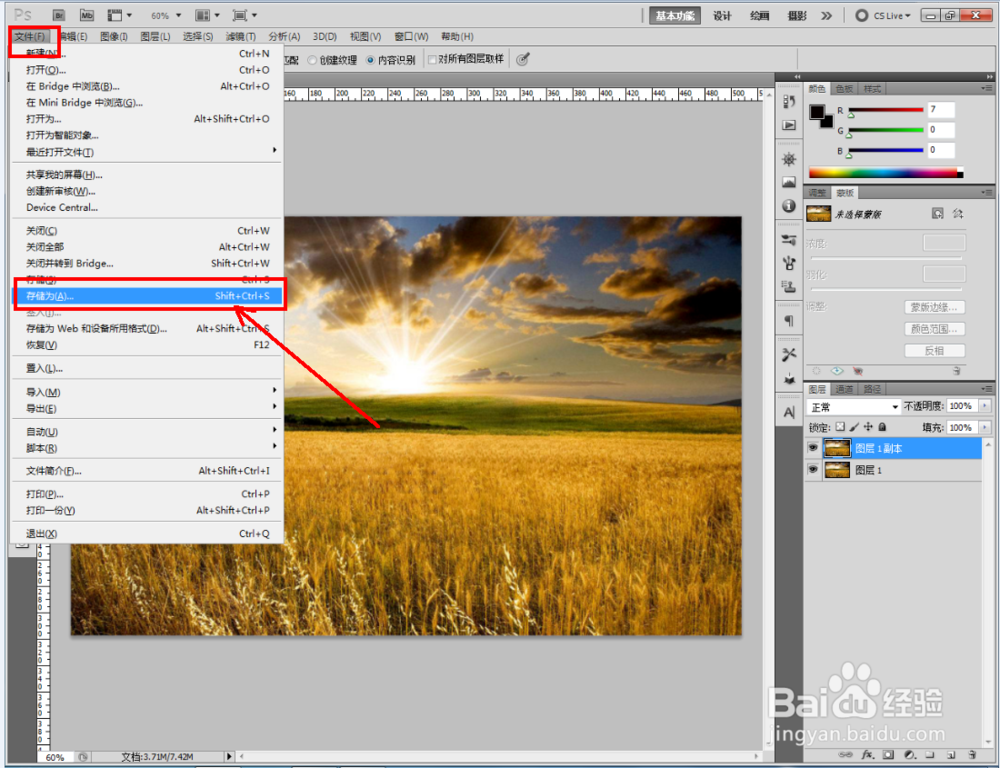Lock all padlock icon in Layers panel

882,427
